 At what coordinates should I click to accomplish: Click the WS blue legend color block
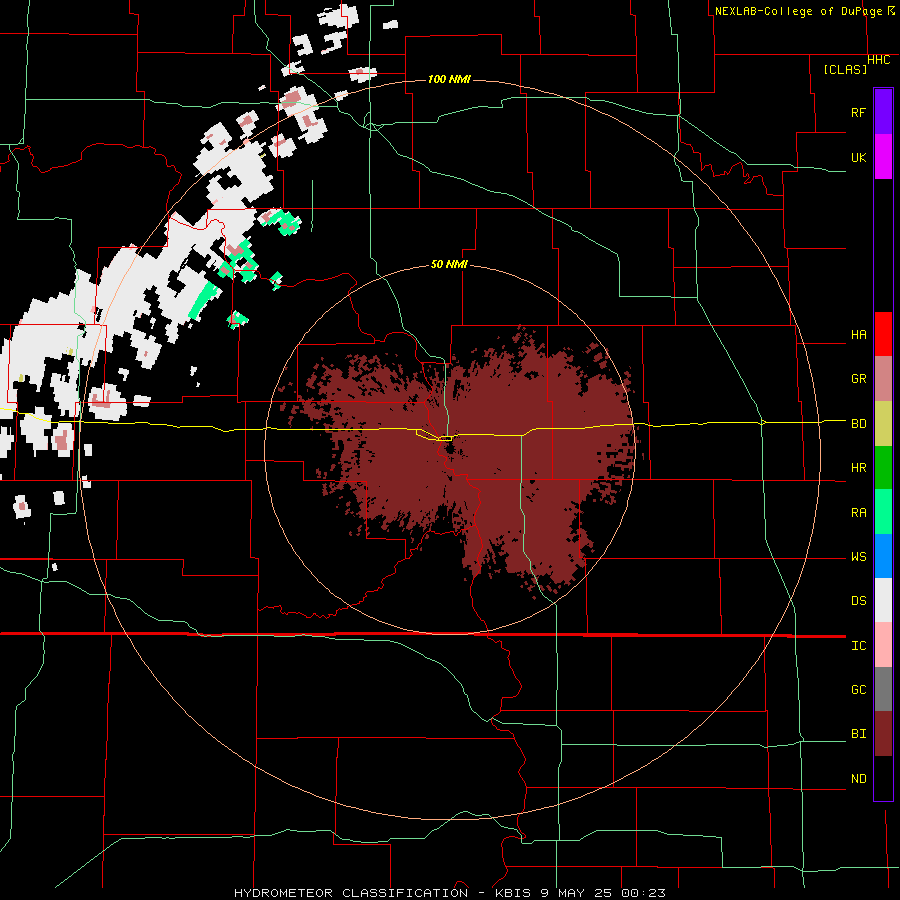(883, 556)
